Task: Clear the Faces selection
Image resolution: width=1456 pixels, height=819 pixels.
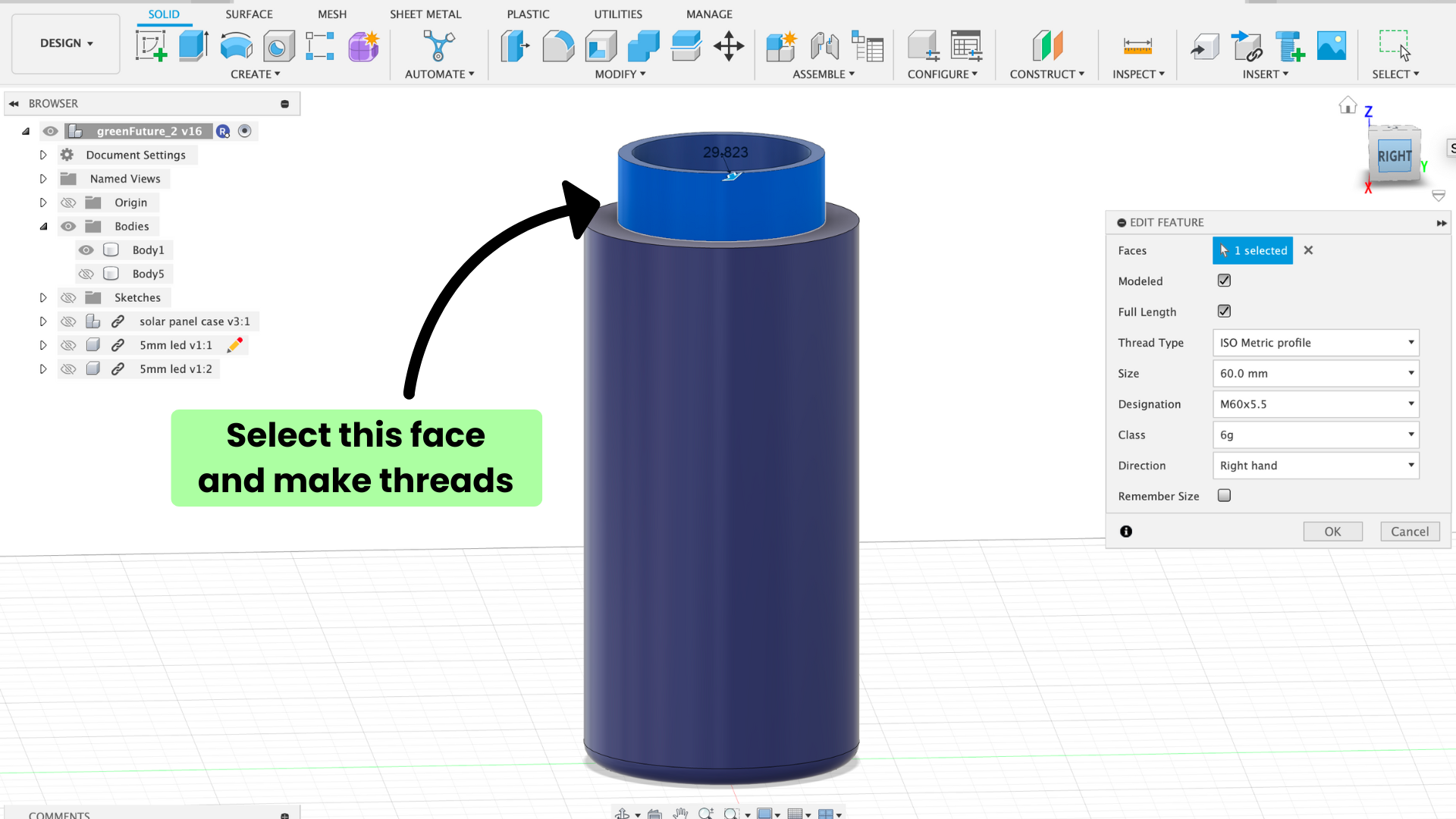Action: point(1308,250)
